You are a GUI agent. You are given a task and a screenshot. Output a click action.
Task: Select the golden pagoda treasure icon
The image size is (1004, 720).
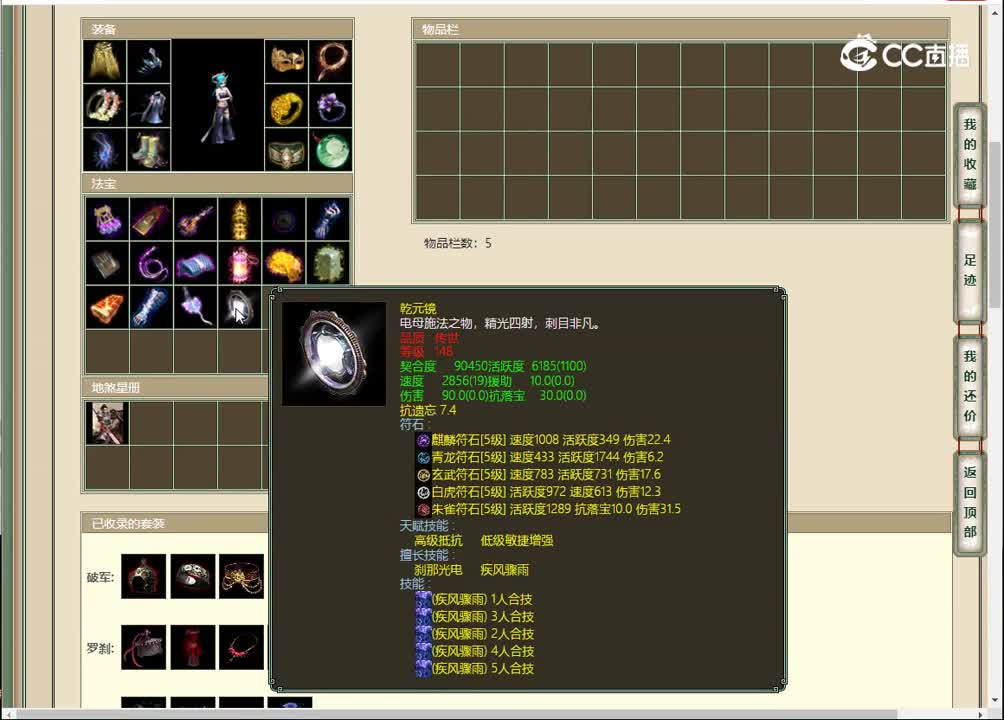click(239, 219)
